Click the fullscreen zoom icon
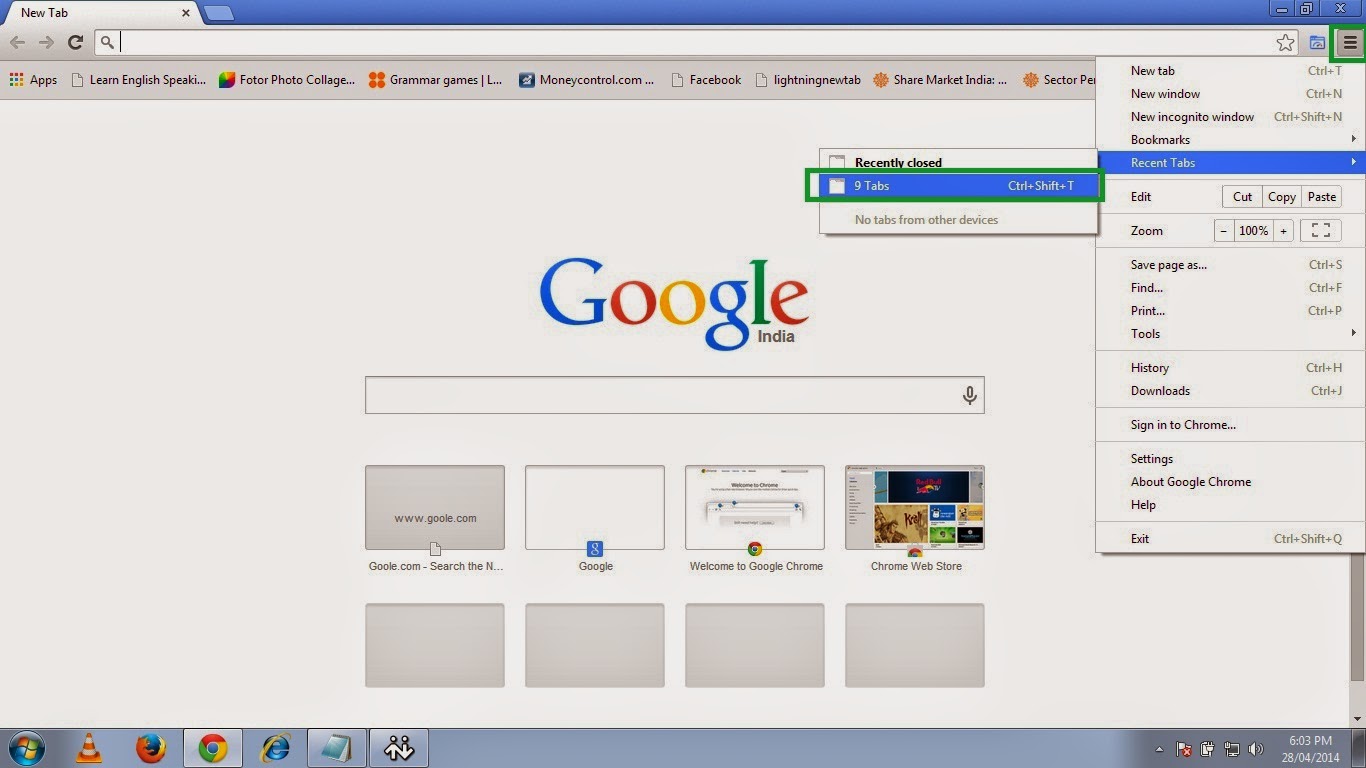1366x768 pixels. point(1320,230)
